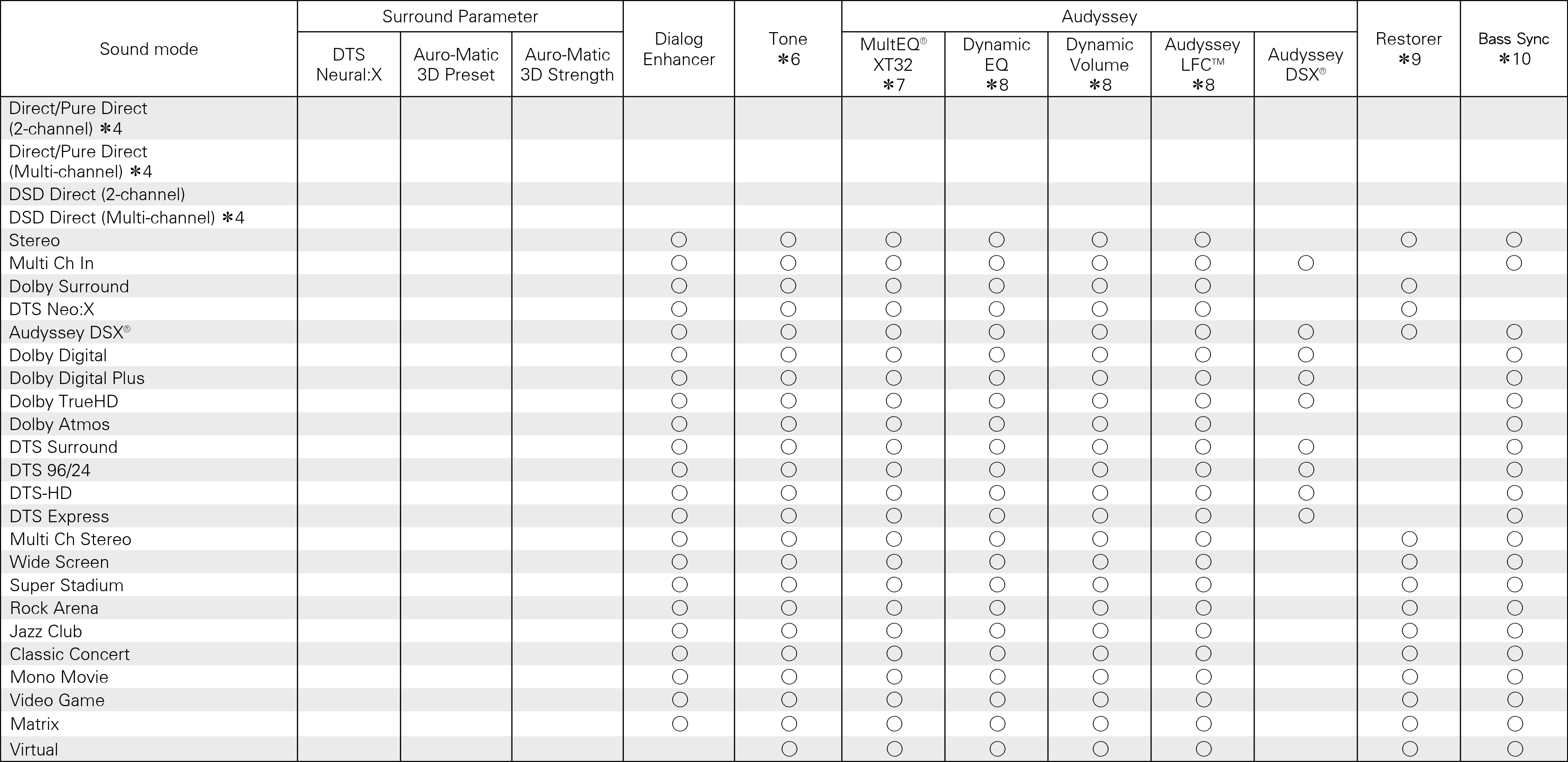1568x762 pixels.
Task: Click the Dolby TrueHD Audyssey LFC circle
Action: (1203, 400)
